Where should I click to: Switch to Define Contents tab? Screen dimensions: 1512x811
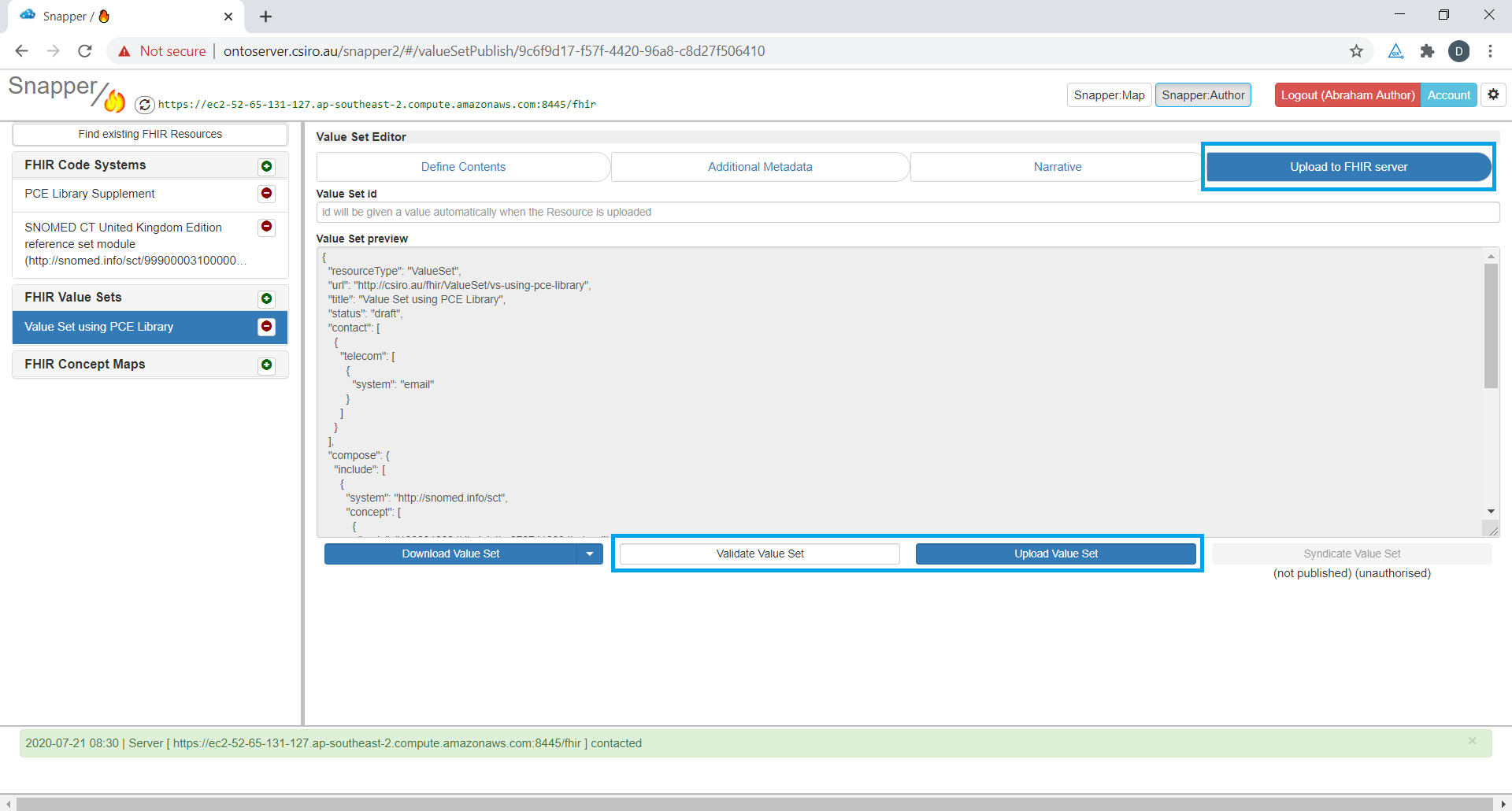pos(463,167)
